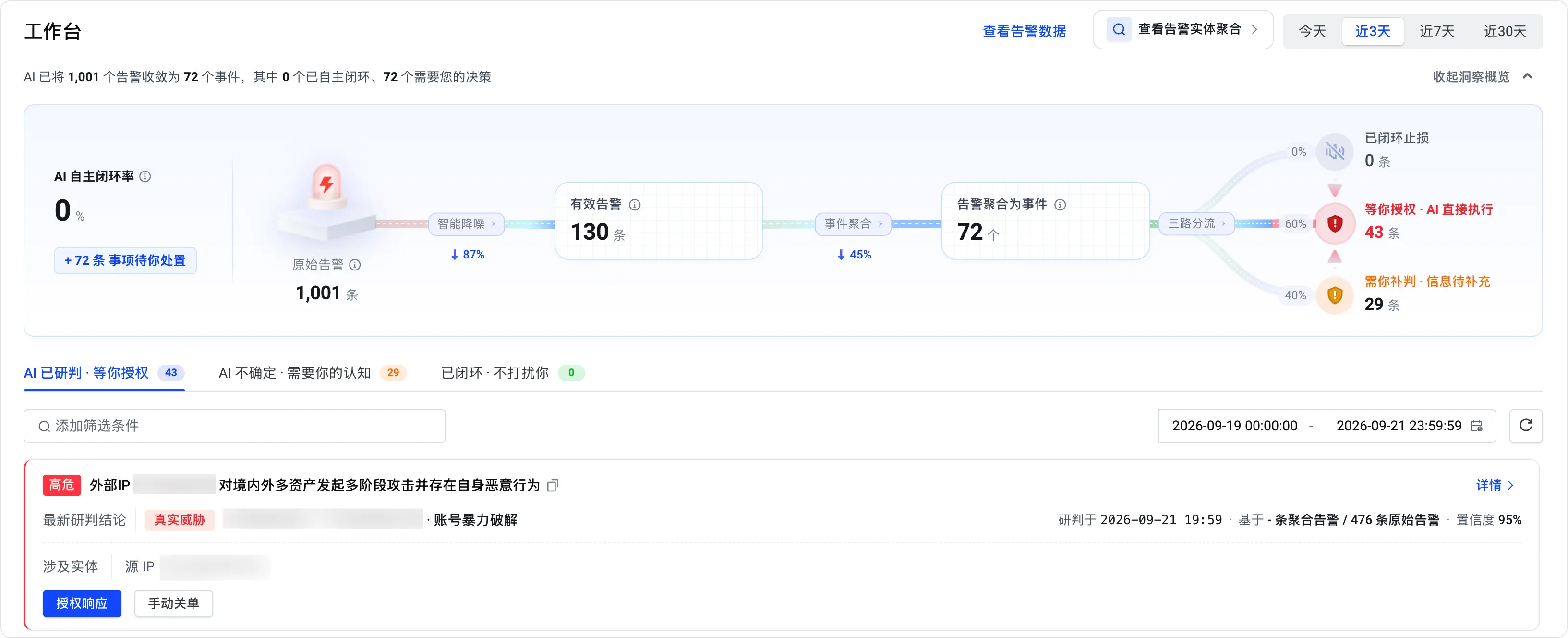1568x638 pixels.
Task: Expand the 智能降噪 stage chip
Action: click(x=466, y=223)
